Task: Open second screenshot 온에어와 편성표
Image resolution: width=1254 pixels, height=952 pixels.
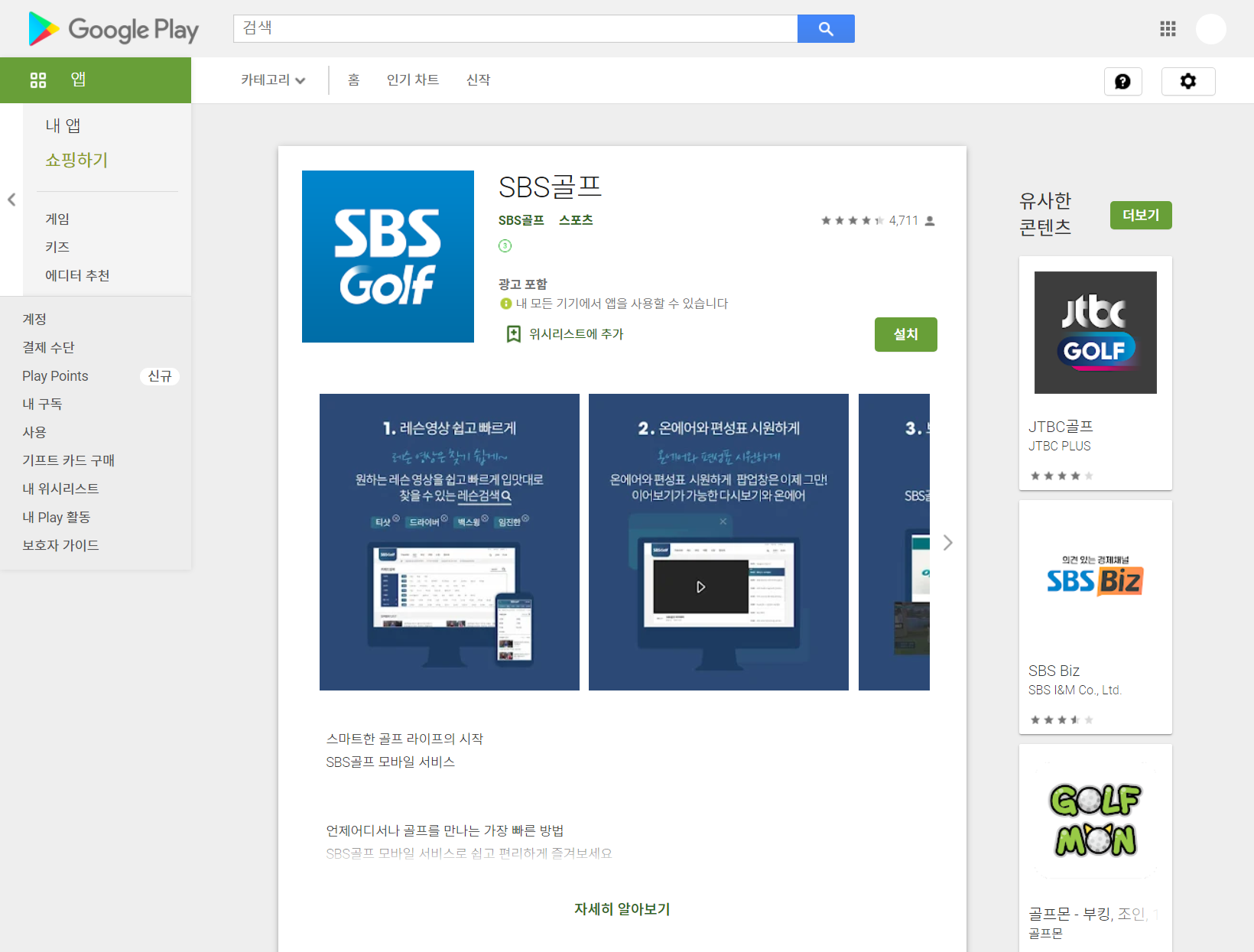Action: point(719,542)
